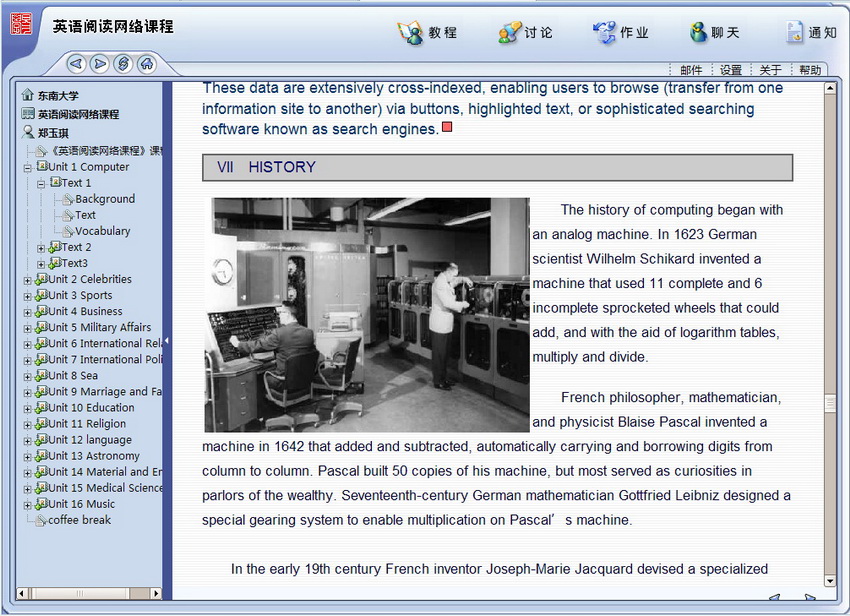Select Unit 13 Astronomy
This screenshot has width=850, height=616.
[94, 456]
